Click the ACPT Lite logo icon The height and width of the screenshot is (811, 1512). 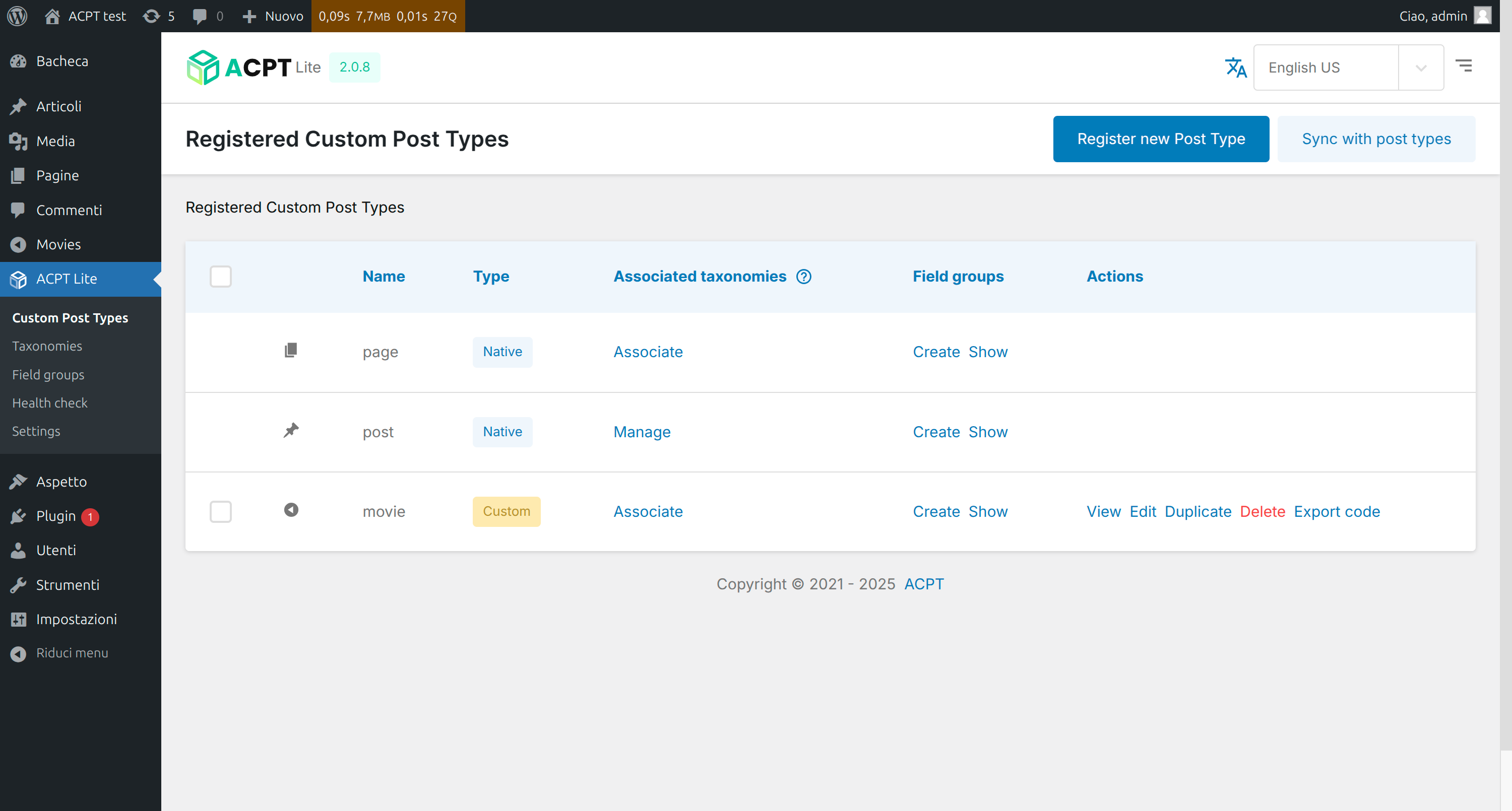tap(200, 67)
